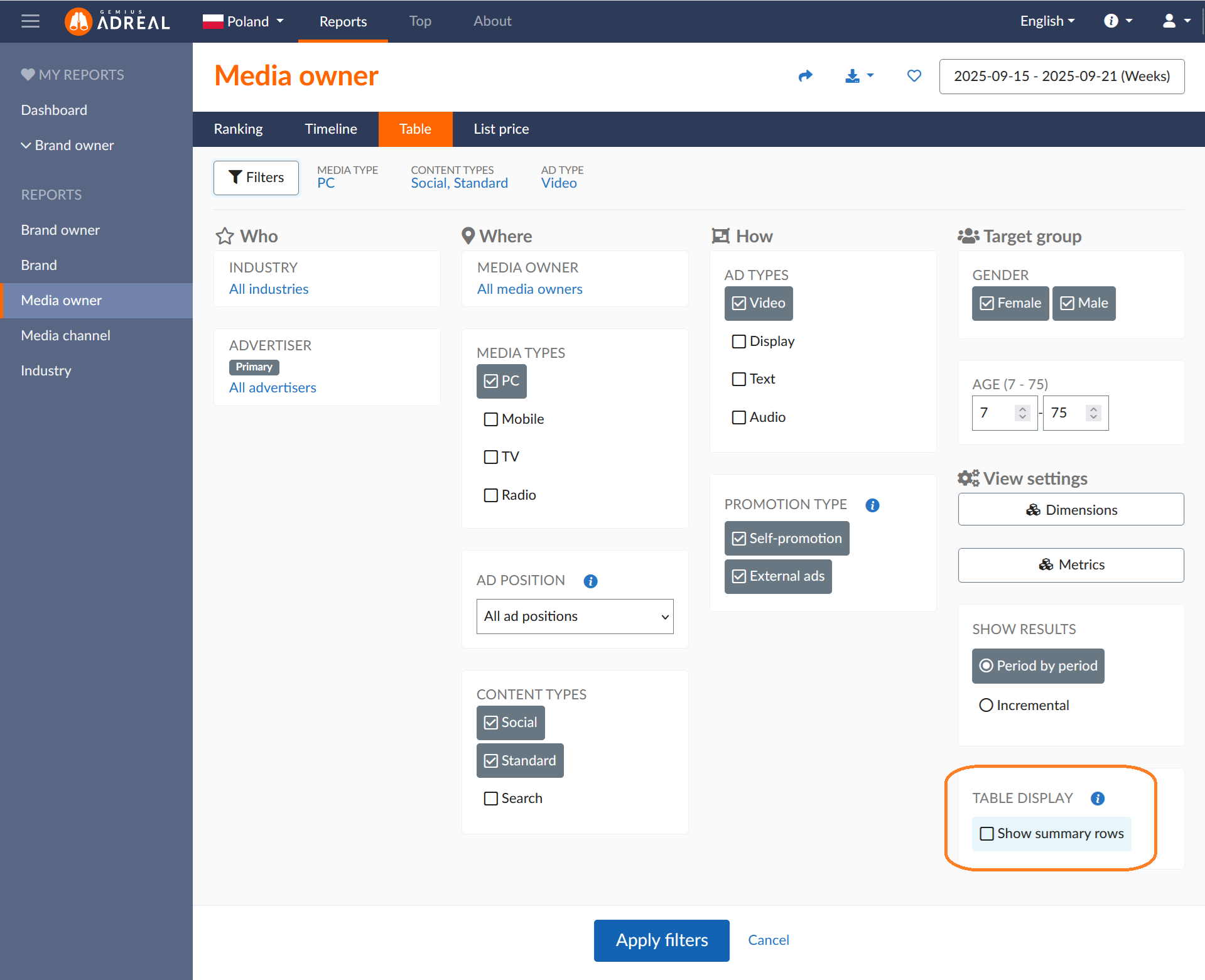Click the All industries link
Viewport: 1205px width, 980px height.
[269, 289]
